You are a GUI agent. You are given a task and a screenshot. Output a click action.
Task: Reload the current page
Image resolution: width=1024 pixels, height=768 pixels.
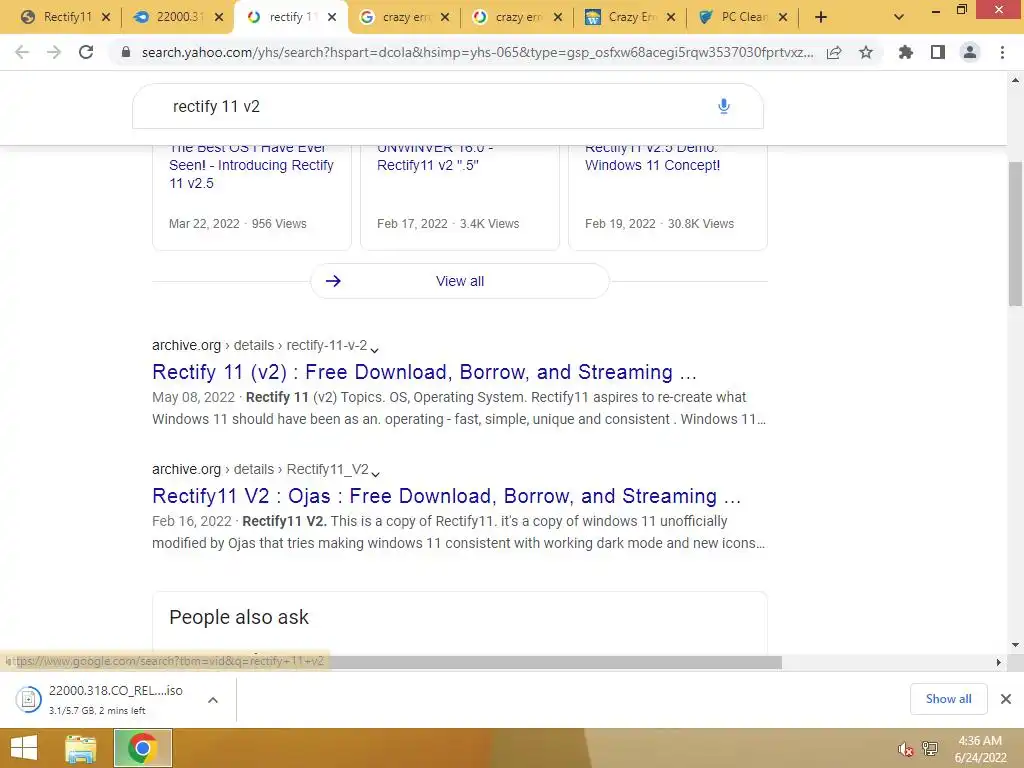86,52
